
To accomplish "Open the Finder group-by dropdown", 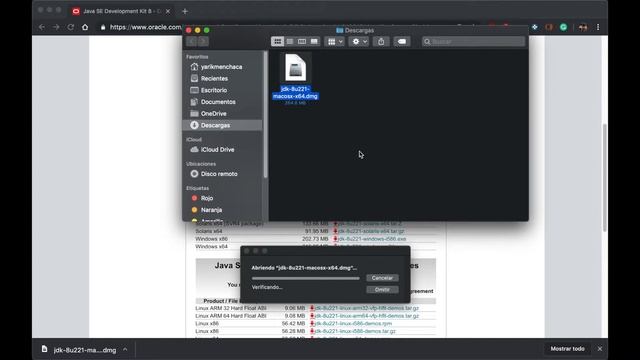I will click(335, 41).
